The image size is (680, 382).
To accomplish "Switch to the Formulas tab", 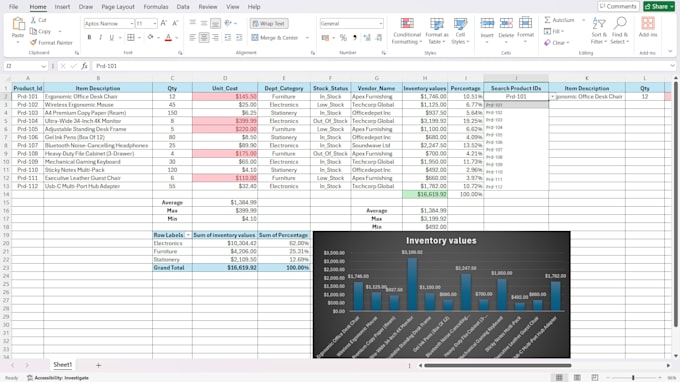I will pyautogui.click(x=156, y=7).
